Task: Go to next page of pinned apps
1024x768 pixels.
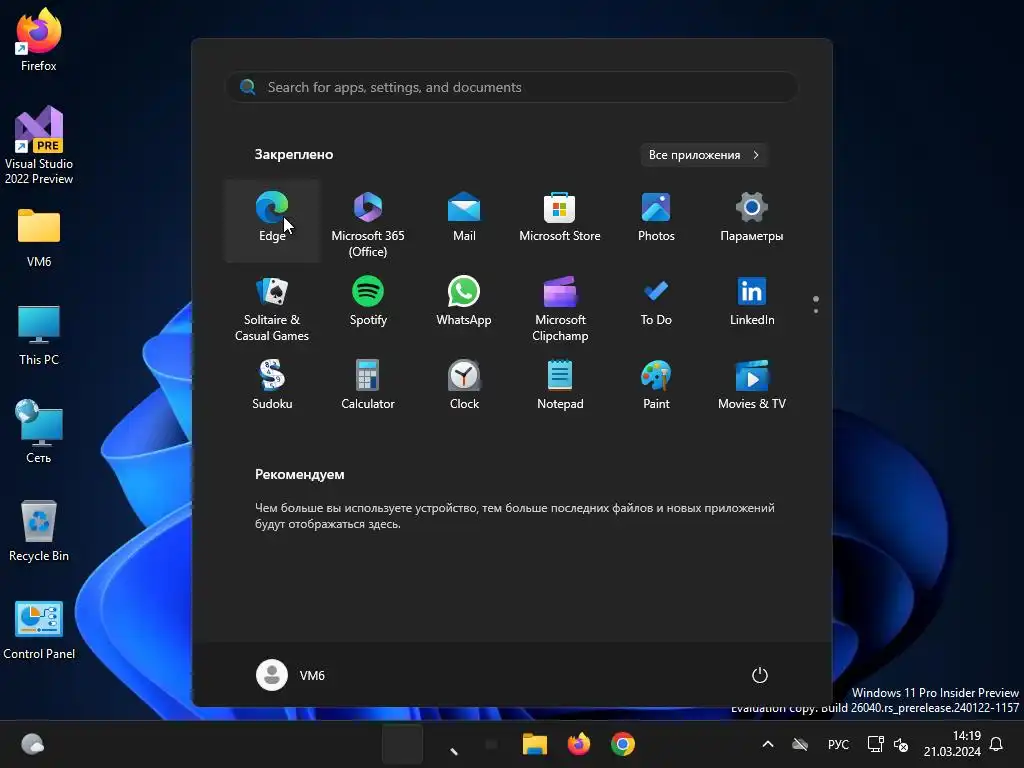Action: coord(816,310)
